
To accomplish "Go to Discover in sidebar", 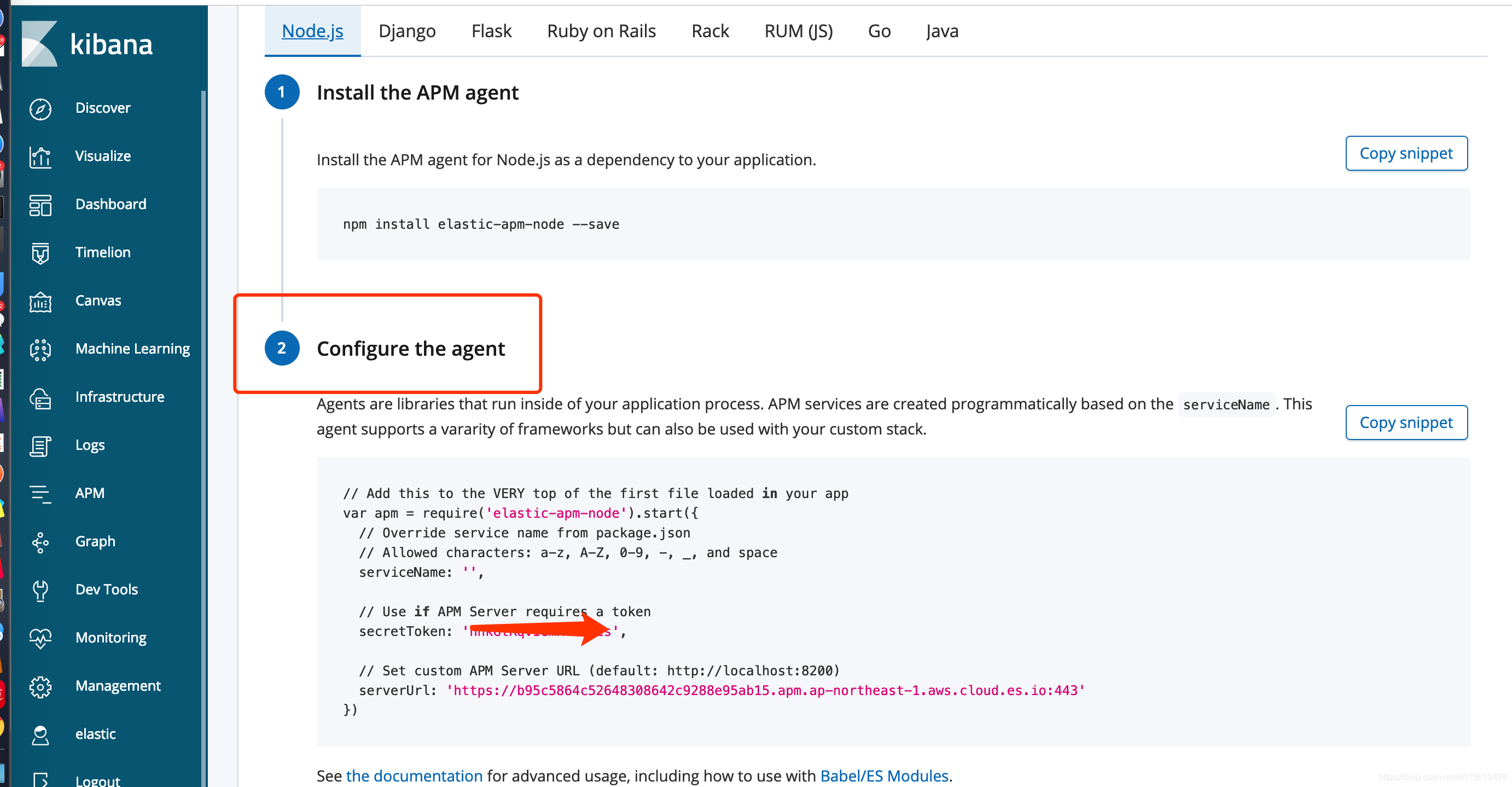I will click(103, 108).
